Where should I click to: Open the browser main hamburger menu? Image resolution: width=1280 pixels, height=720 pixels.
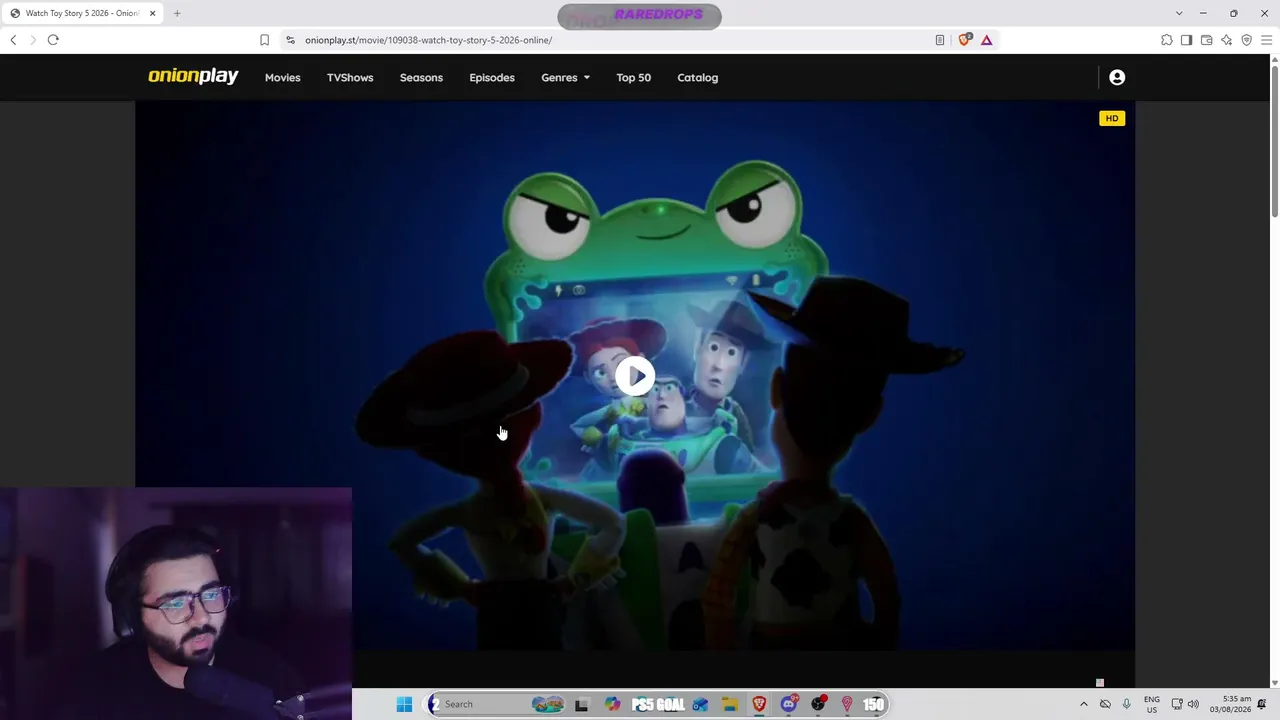[x=1266, y=40]
